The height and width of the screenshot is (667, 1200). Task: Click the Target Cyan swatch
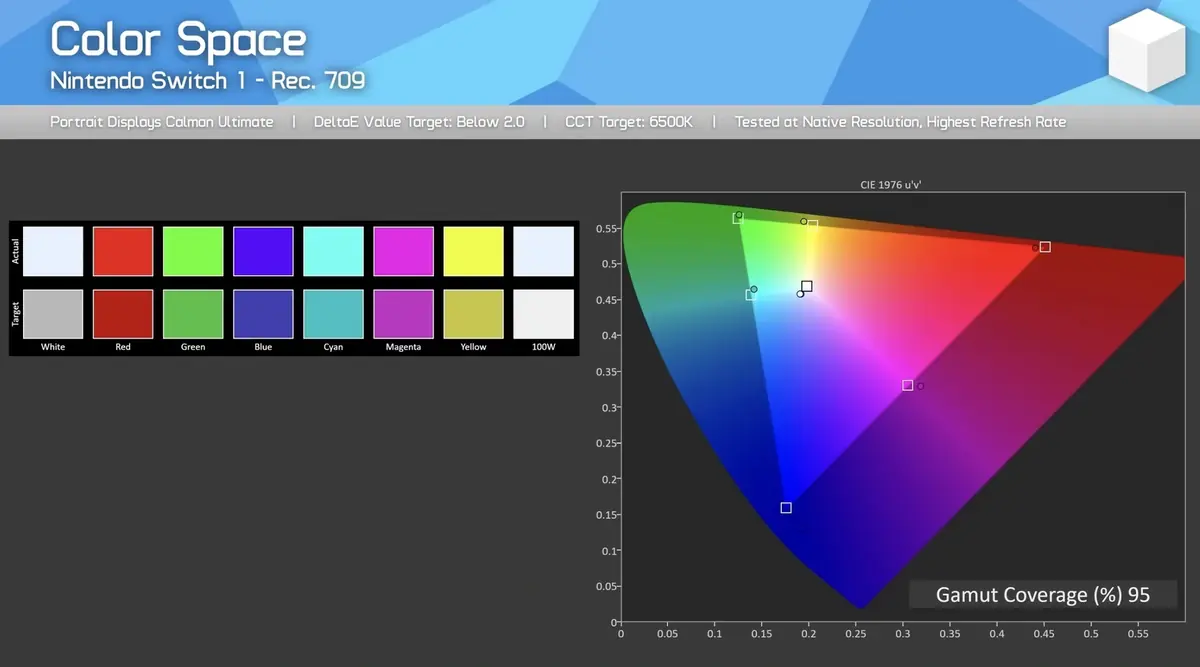pos(333,314)
